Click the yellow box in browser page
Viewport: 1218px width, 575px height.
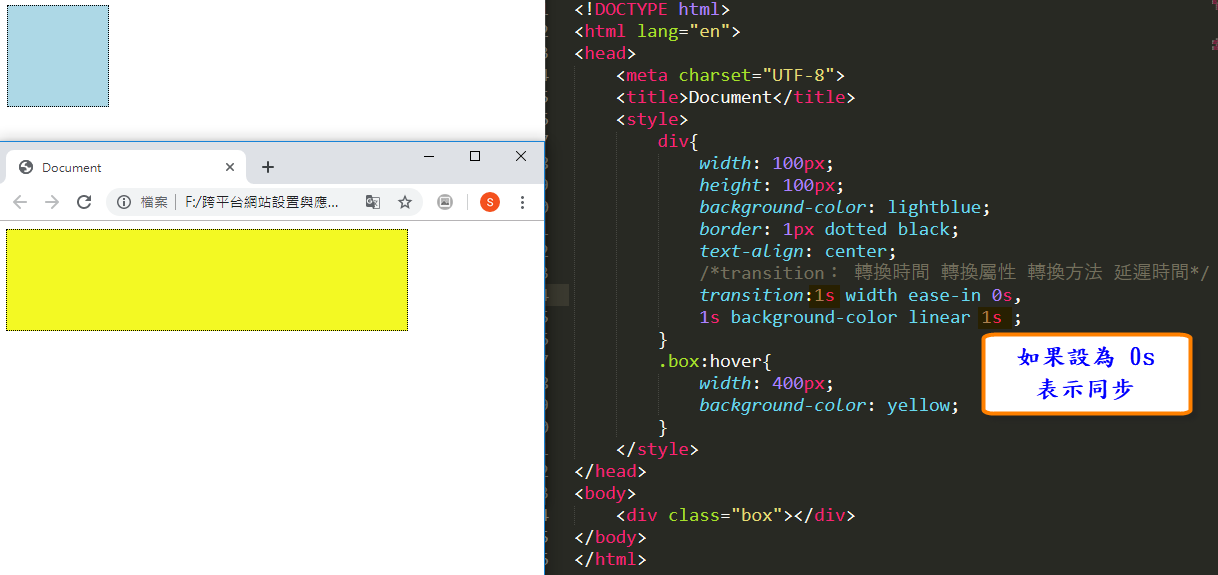point(207,280)
